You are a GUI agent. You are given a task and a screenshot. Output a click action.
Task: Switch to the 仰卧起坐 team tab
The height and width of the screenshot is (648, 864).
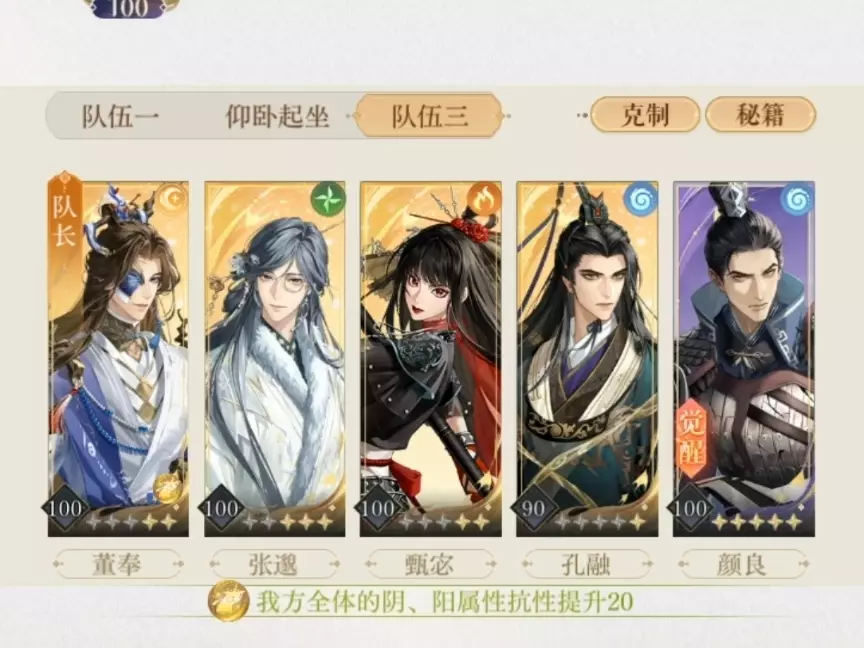tap(277, 116)
